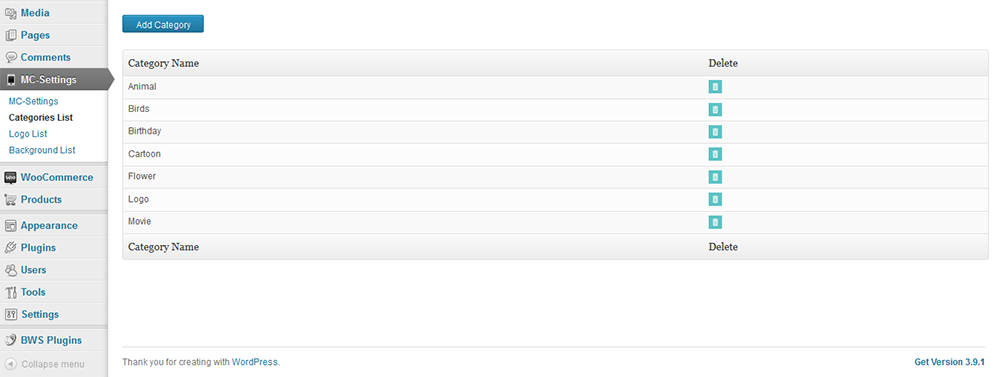This screenshot has height=377, width=1000.
Task: Click trash icon for Birds category
Action: click(x=715, y=110)
